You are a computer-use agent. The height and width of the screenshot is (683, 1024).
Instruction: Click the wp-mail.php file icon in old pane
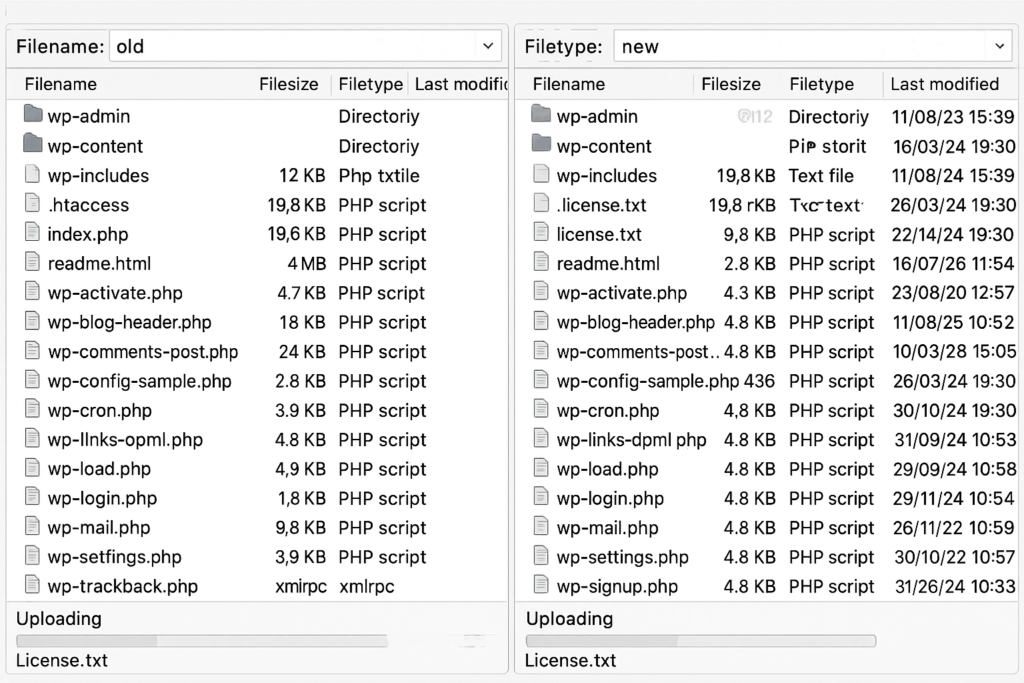click(32, 526)
